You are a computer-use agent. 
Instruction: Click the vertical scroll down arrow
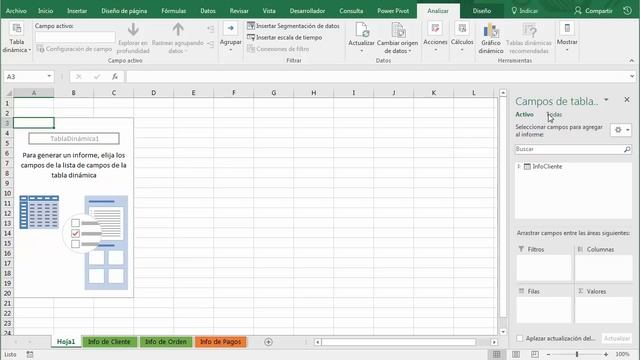point(503,332)
